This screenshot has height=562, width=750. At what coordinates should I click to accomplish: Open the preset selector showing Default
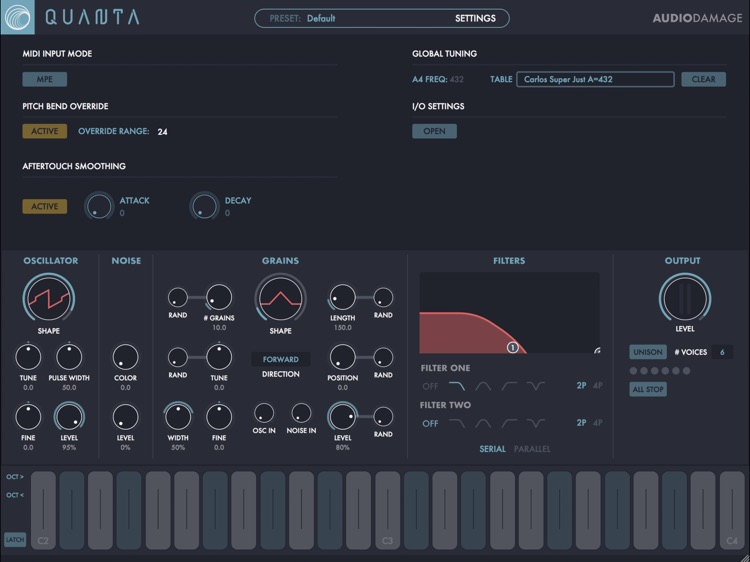321,19
